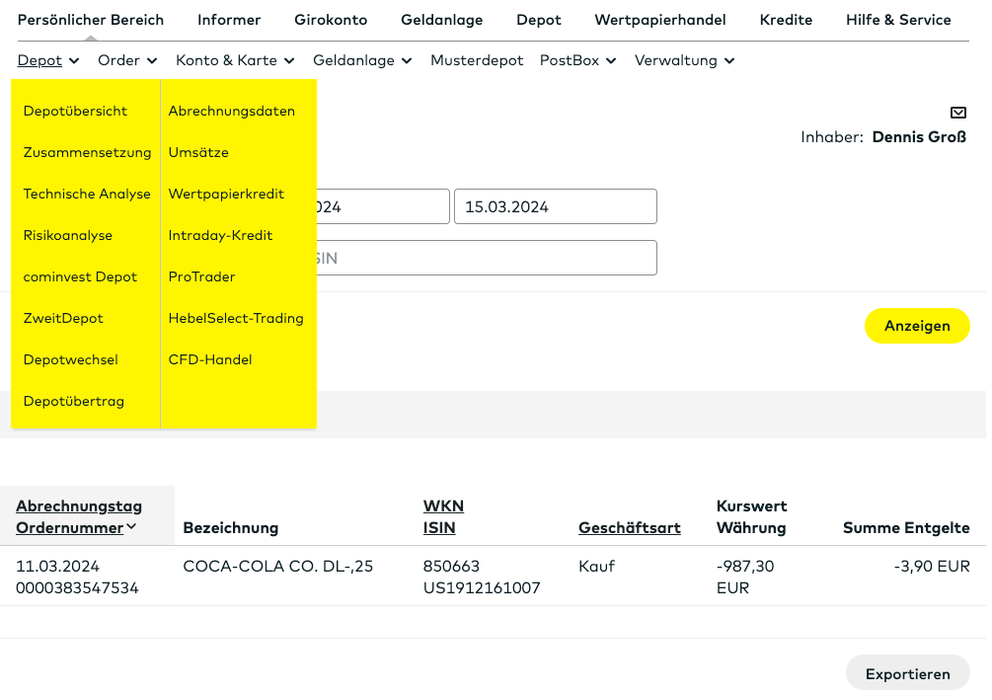Screen dimensions: 992x700
Task: Click the Exportieren button
Action: pos(907,672)
